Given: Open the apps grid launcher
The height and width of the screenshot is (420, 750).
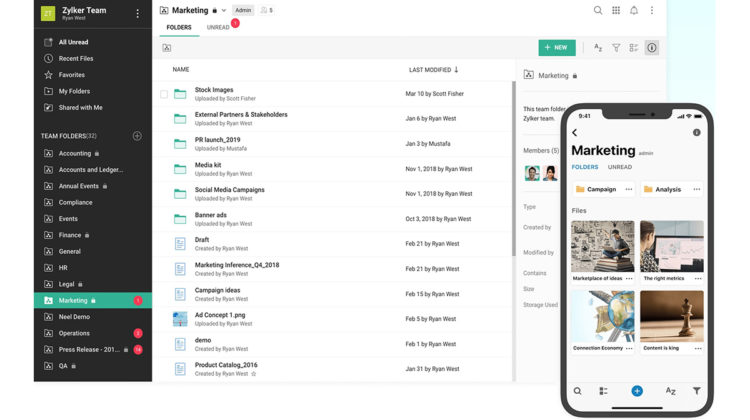Looking at the screenshot, I should click(616, 11).
